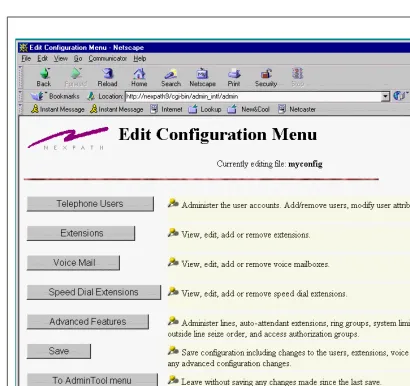Click Speed Dial Extensions button
The height and width of the screenshot is (386, 410).
[x=94, y=292]
